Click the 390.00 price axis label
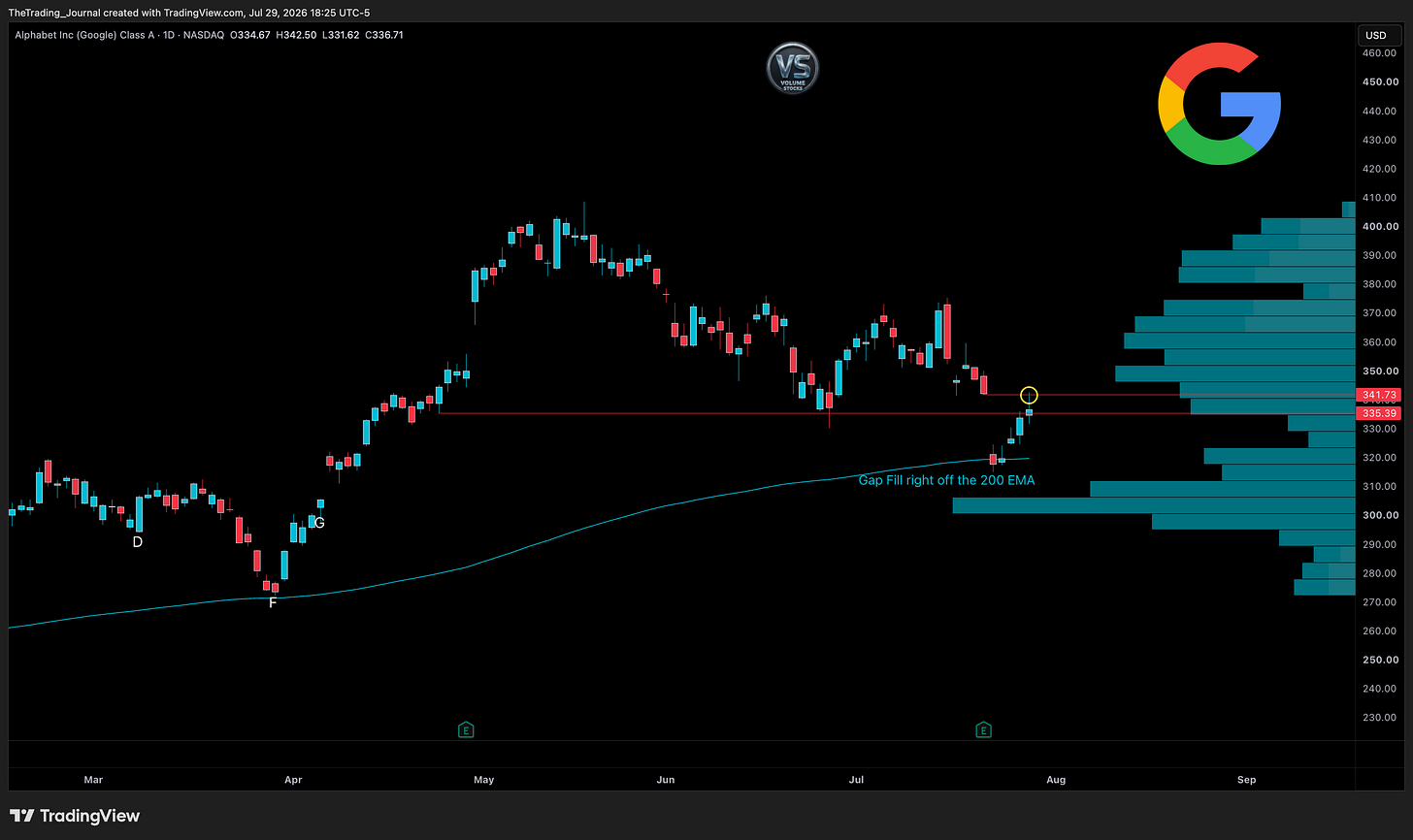The width and height of the screenshot is (1413, 840). [1378, 255]
